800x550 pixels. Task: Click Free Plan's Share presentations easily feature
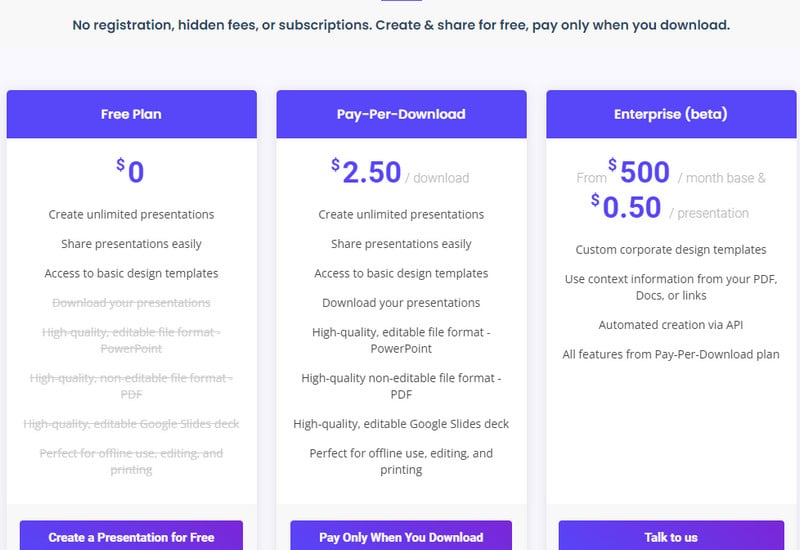pyautogui.click(x=131, y=244)
